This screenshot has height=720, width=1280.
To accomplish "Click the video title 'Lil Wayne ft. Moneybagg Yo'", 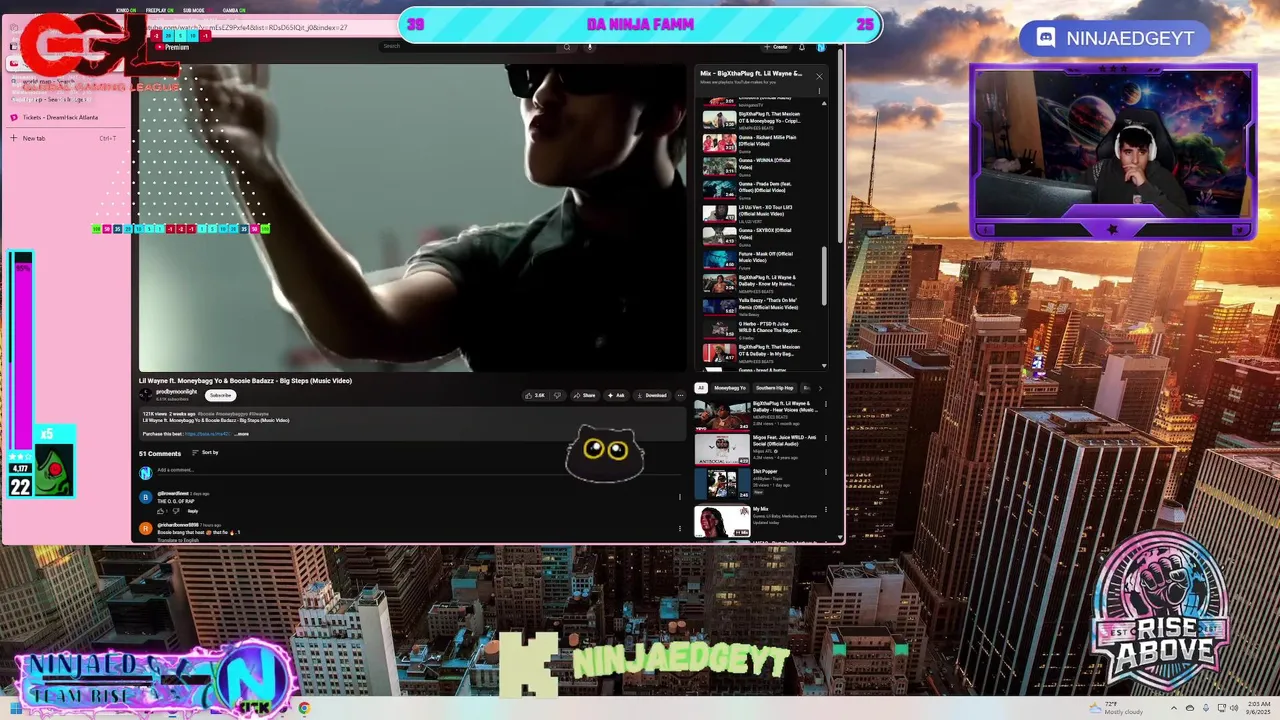I will pyautogui.click(x=245, y=381).
